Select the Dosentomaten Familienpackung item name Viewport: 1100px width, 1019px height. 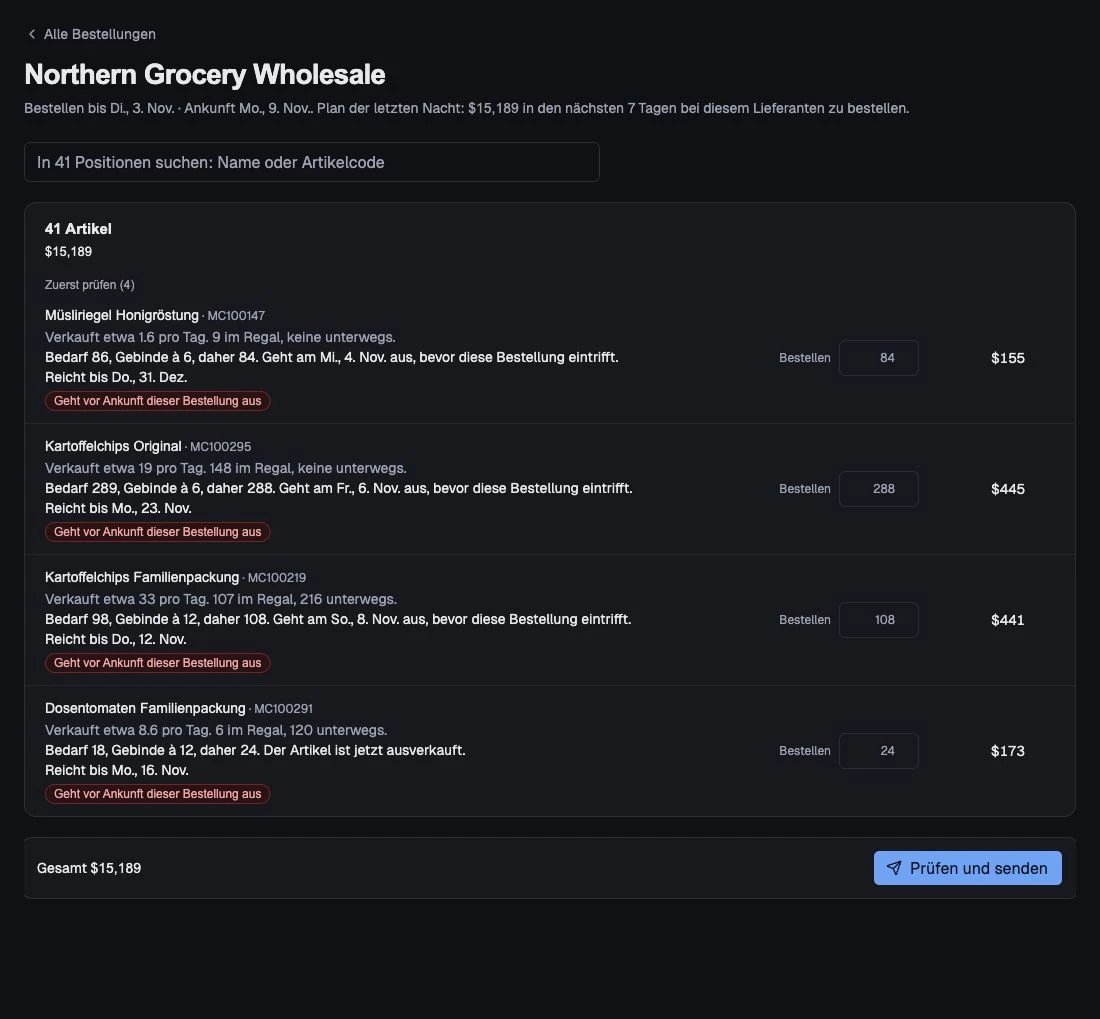click(145, 708)
